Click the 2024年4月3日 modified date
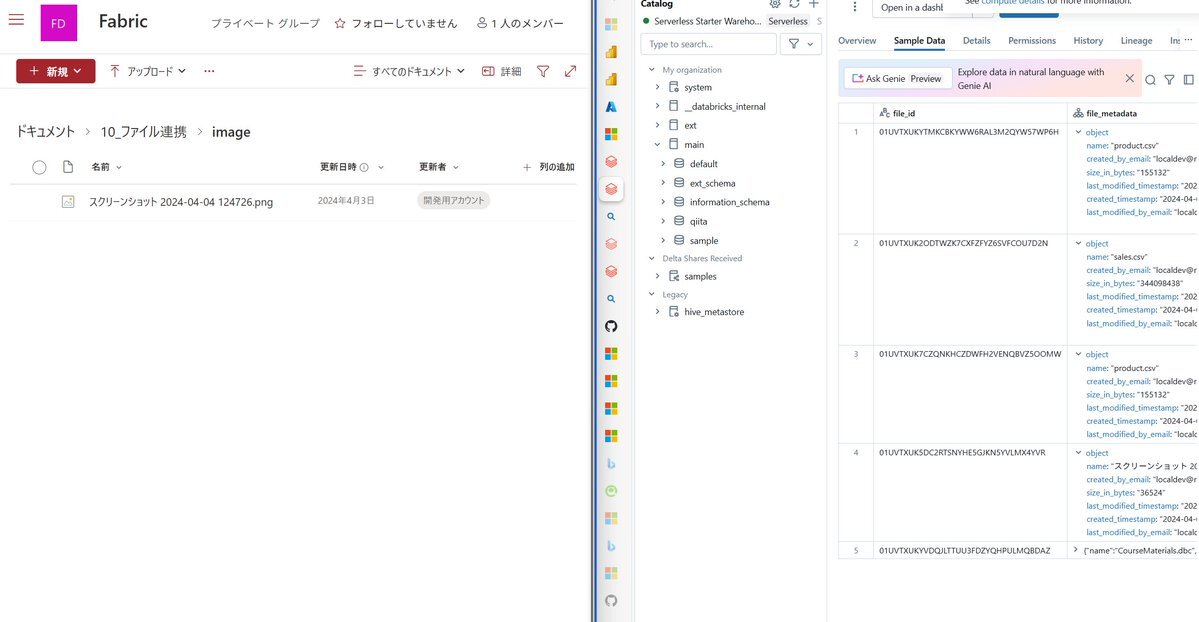This screenshot has width=1199, height=622. coord(346,200)
